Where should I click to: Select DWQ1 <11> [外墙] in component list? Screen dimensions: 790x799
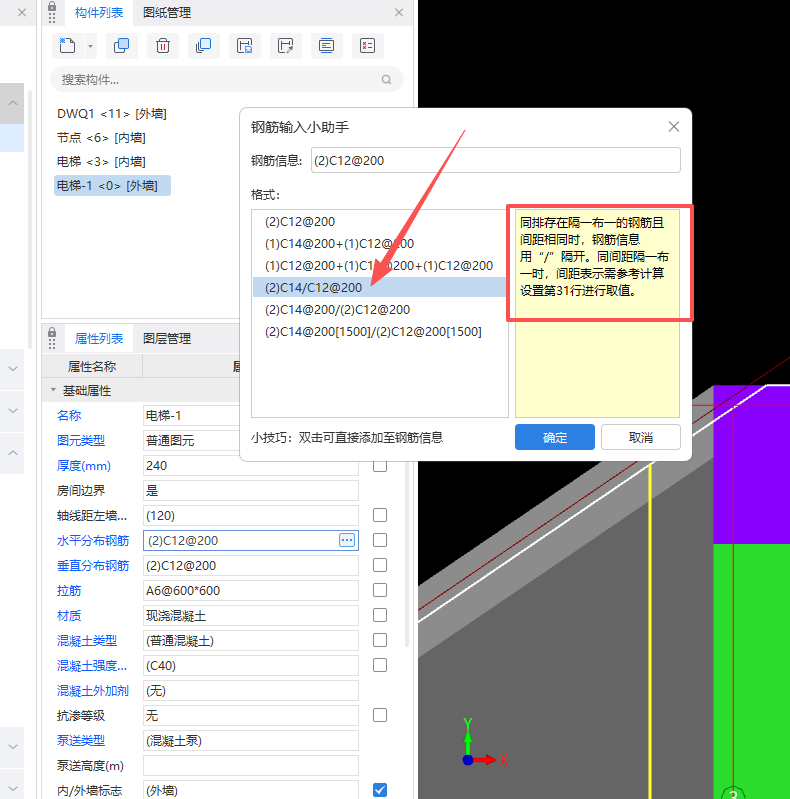coord(112,114)
